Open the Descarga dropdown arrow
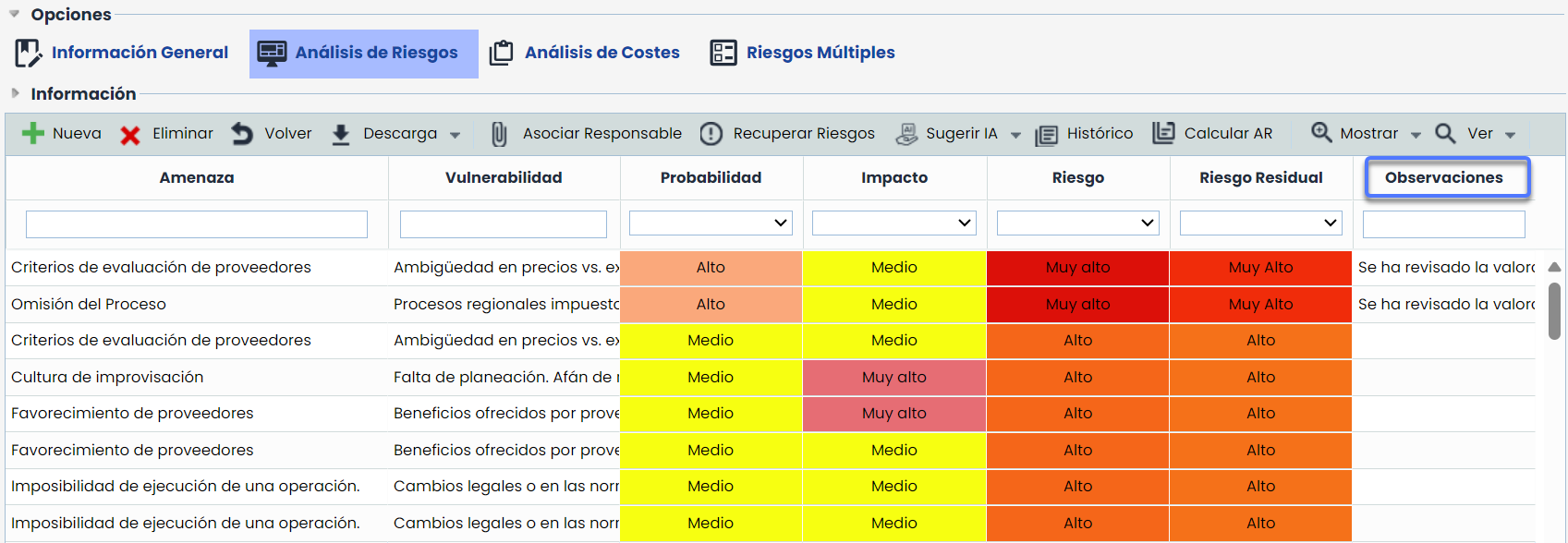 455,135
